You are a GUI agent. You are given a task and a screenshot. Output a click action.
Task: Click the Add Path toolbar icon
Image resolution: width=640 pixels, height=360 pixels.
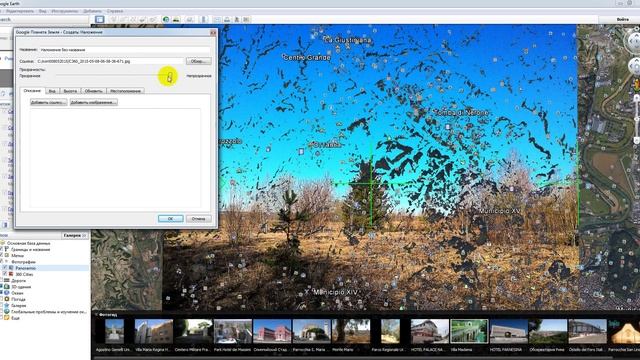(133, 19)
